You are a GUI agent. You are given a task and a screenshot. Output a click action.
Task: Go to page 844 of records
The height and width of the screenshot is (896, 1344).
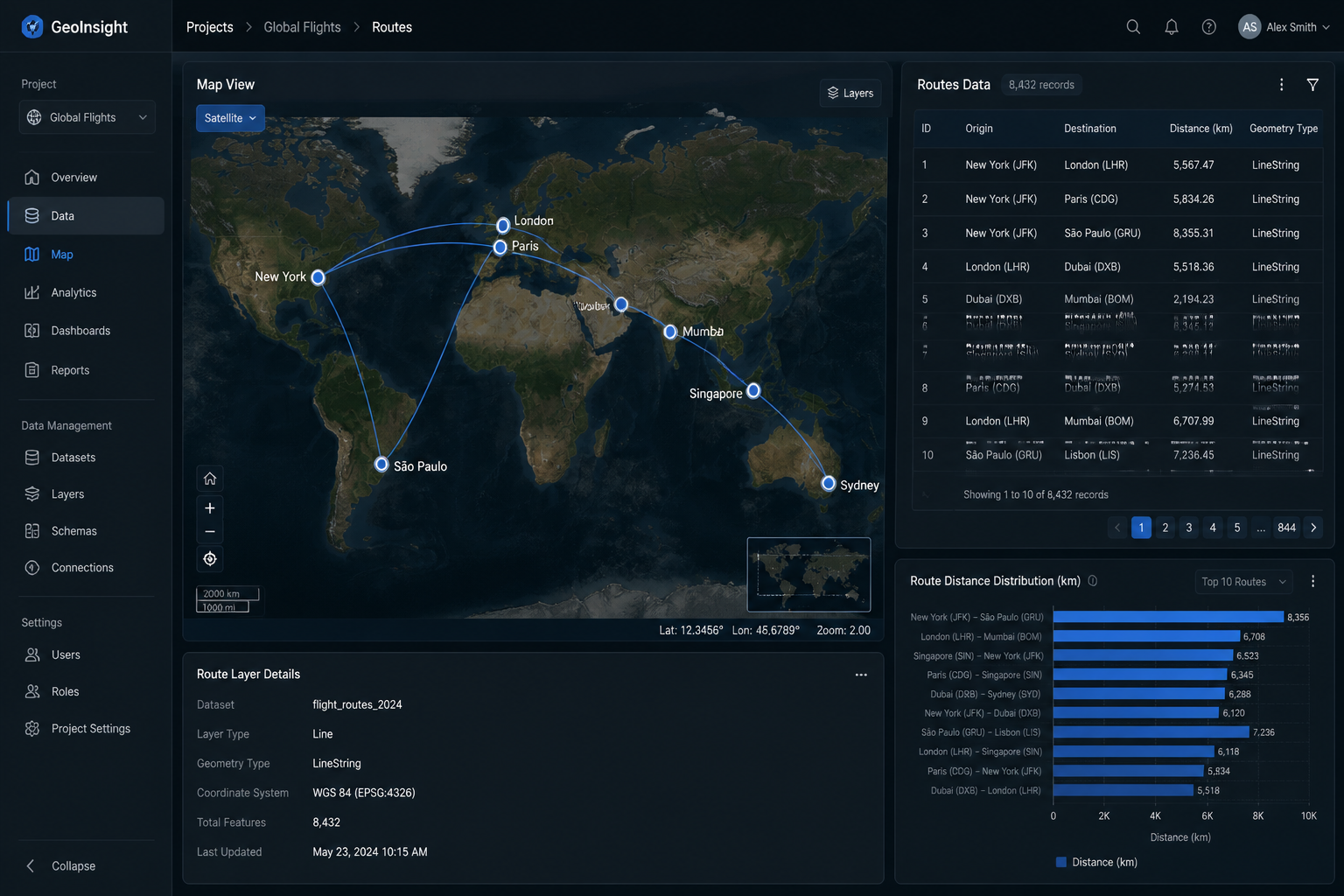tap(1286, 528)
